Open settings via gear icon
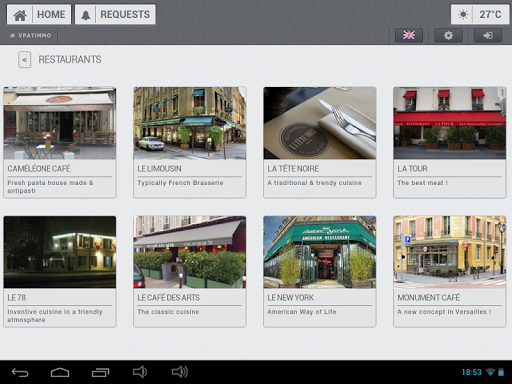The width and height of the screenshot is (512, 384). [448, 35]
